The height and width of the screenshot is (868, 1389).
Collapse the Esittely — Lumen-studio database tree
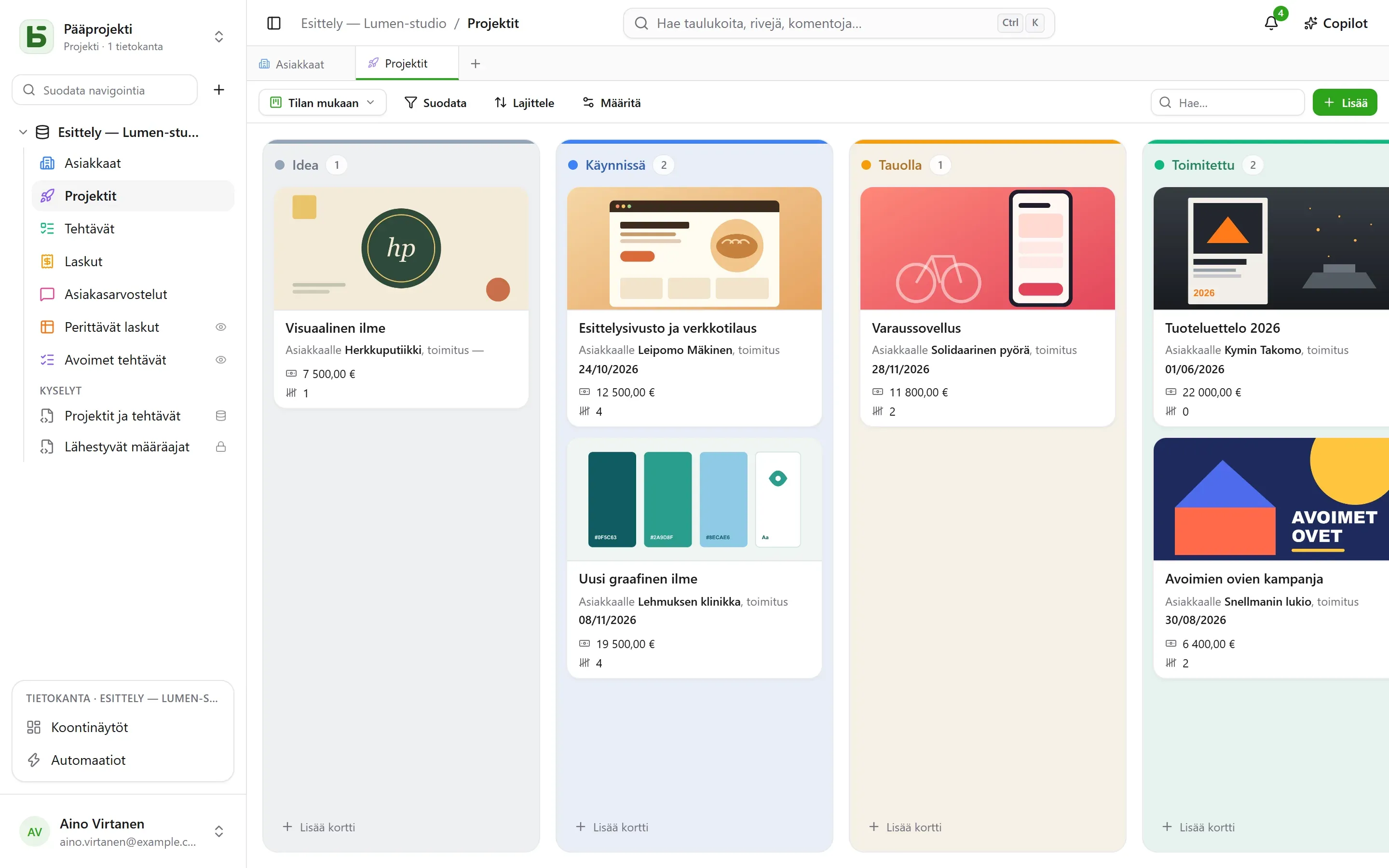(x=23, y=132)
